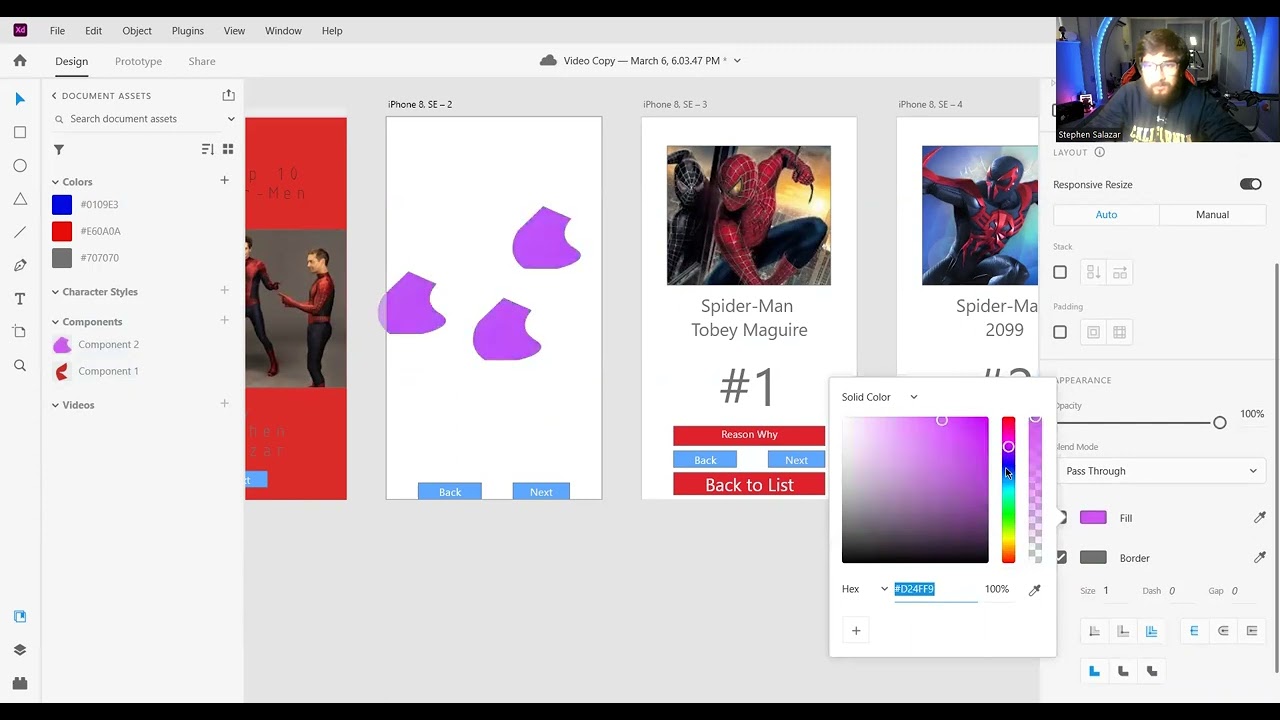1280x720 pixels.
Task: Click the purple Fill color swatch
Action: (1093, 518)
